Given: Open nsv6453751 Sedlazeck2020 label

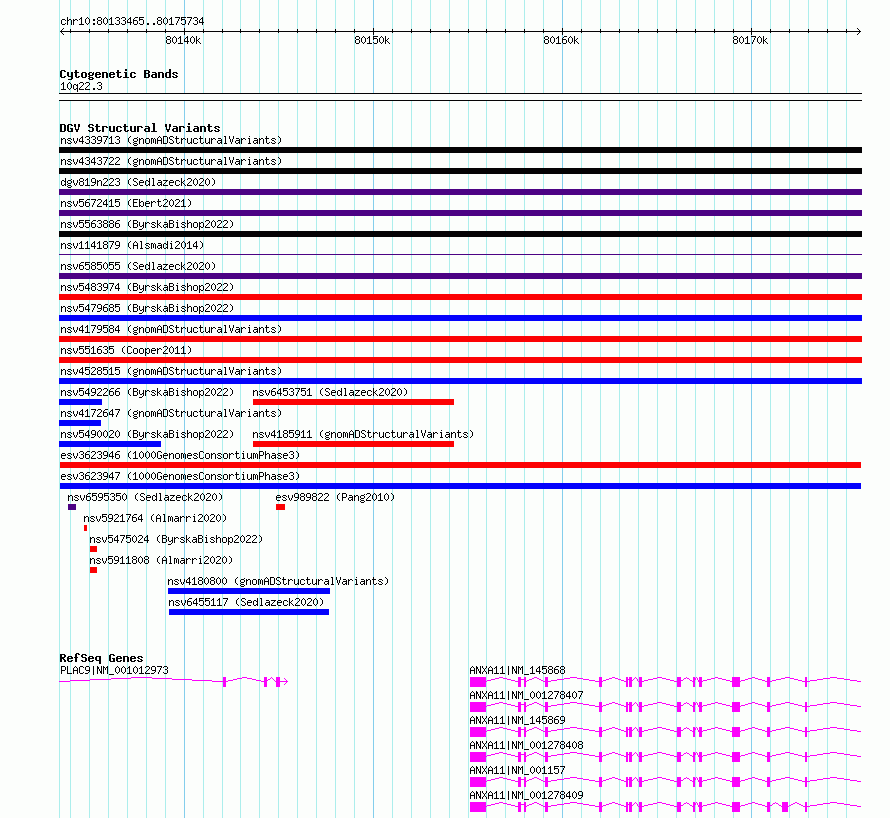Looking at the screenshot, I should (330, 392).
